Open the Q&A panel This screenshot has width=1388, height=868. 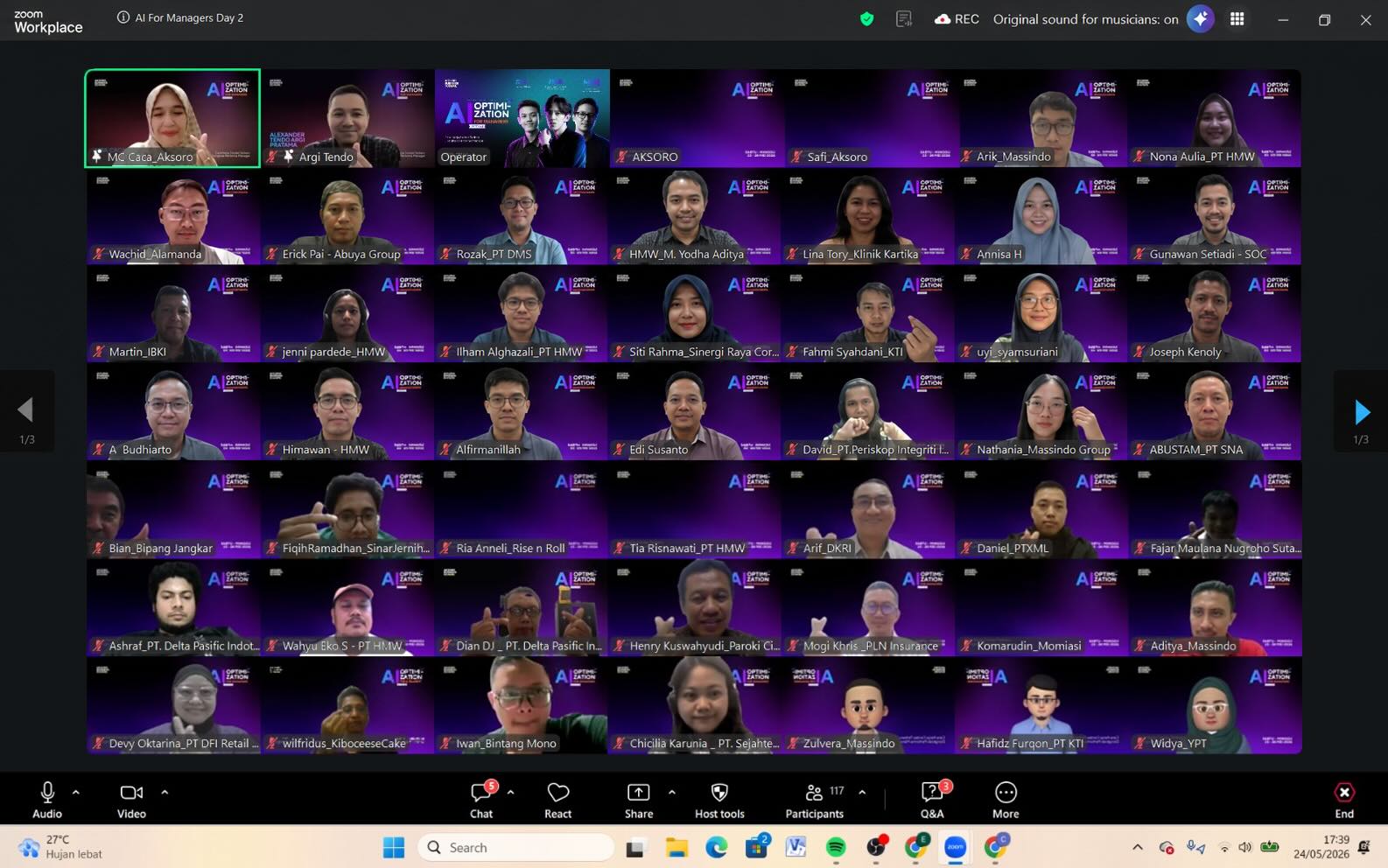pyautogui.click(x=932, y=799)
